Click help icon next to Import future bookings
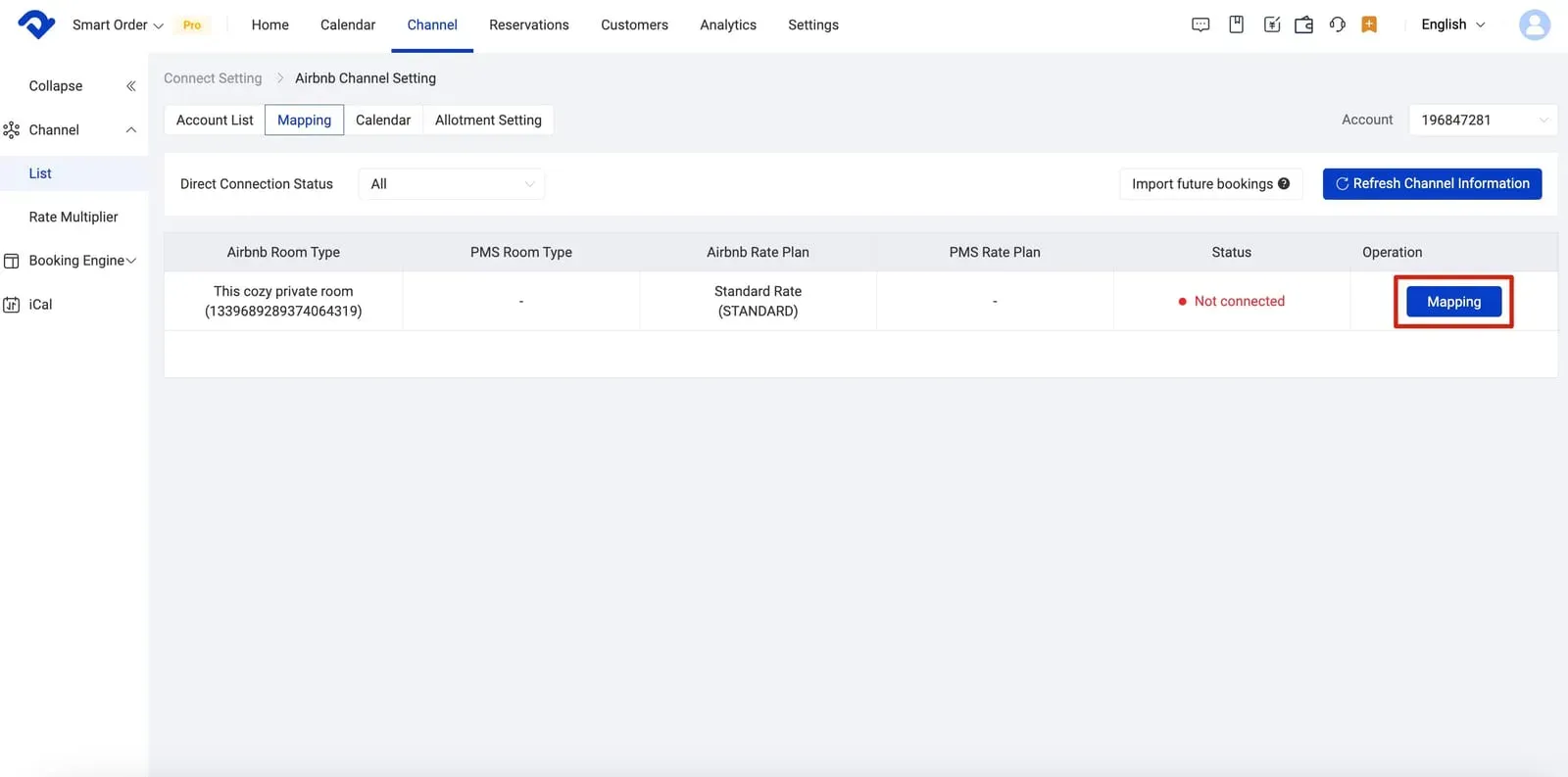Viewport: 1568px width, 777px height. 1284,183
